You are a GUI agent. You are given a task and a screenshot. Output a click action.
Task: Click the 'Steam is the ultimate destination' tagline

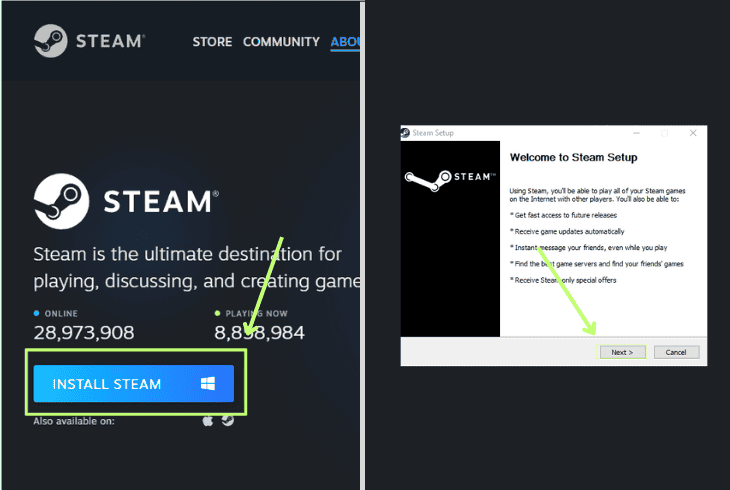tap(196, 267)
